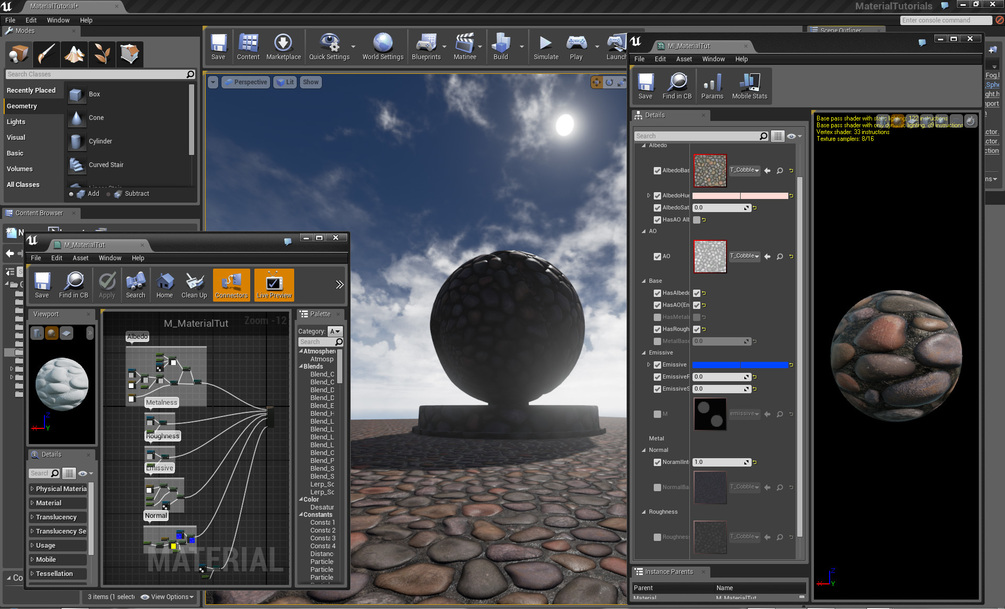Toggle Live Preview in material editor
The width and height of the screenshot is (1005, 609).
[274, 285]
